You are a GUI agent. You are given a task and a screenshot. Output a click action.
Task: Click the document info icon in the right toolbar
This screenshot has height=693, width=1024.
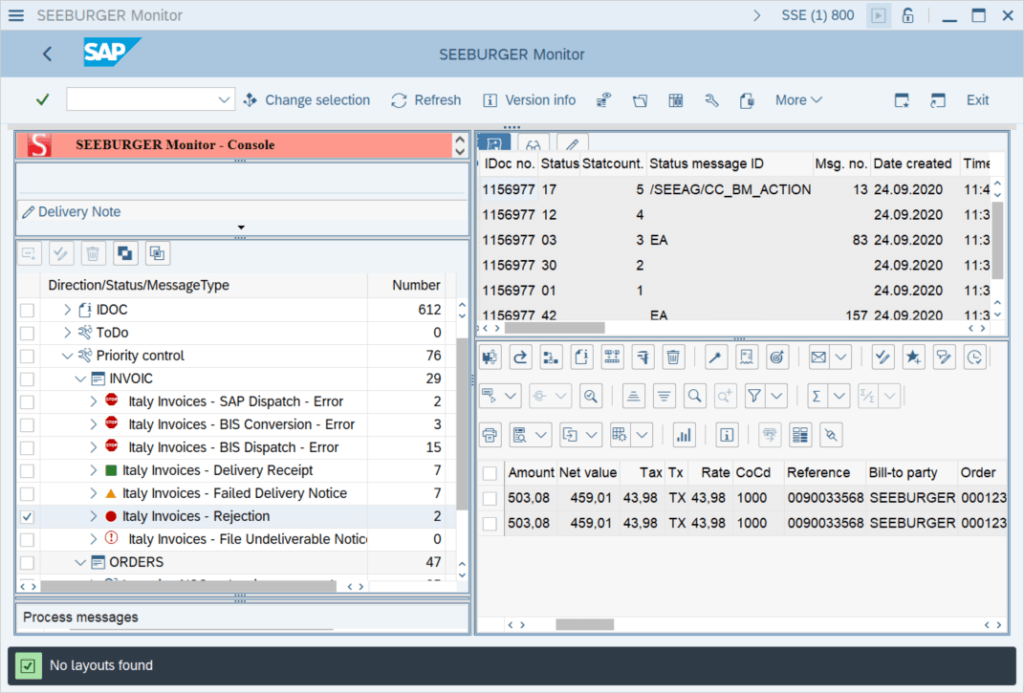pos(581,357)
